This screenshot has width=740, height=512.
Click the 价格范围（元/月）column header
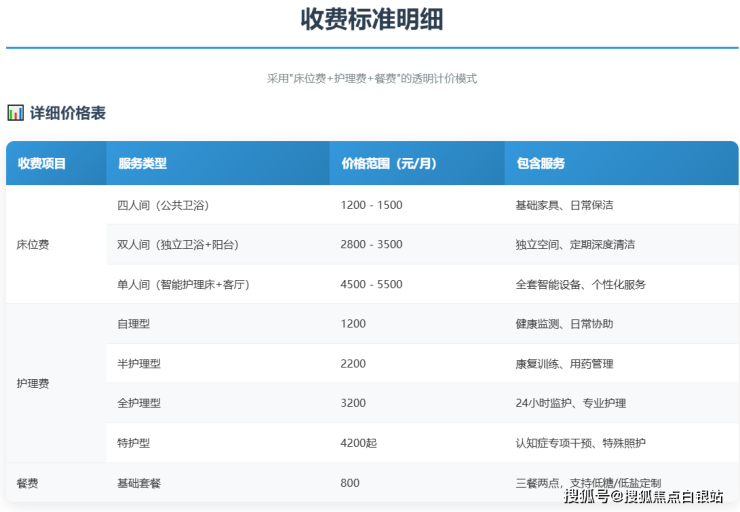pos(388,163)
